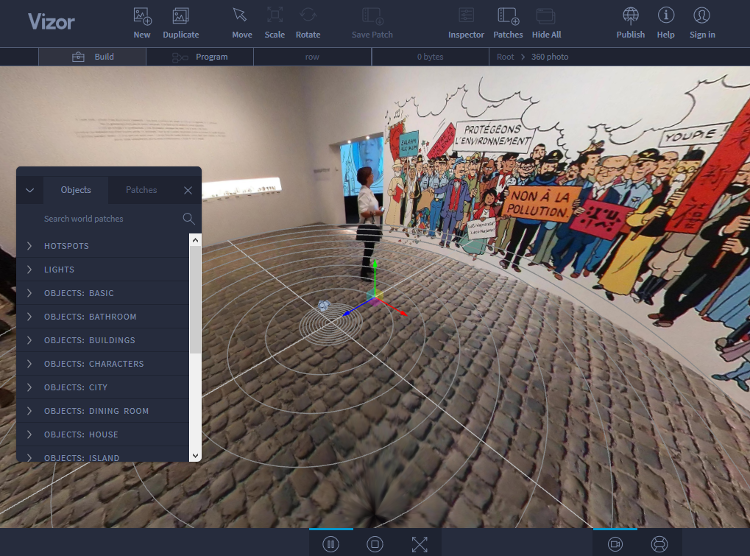Viewport: 750px width, 556px height.
Task: Collapse the panel using chevron
Action: pyautogui.click(x=30, y=190)
